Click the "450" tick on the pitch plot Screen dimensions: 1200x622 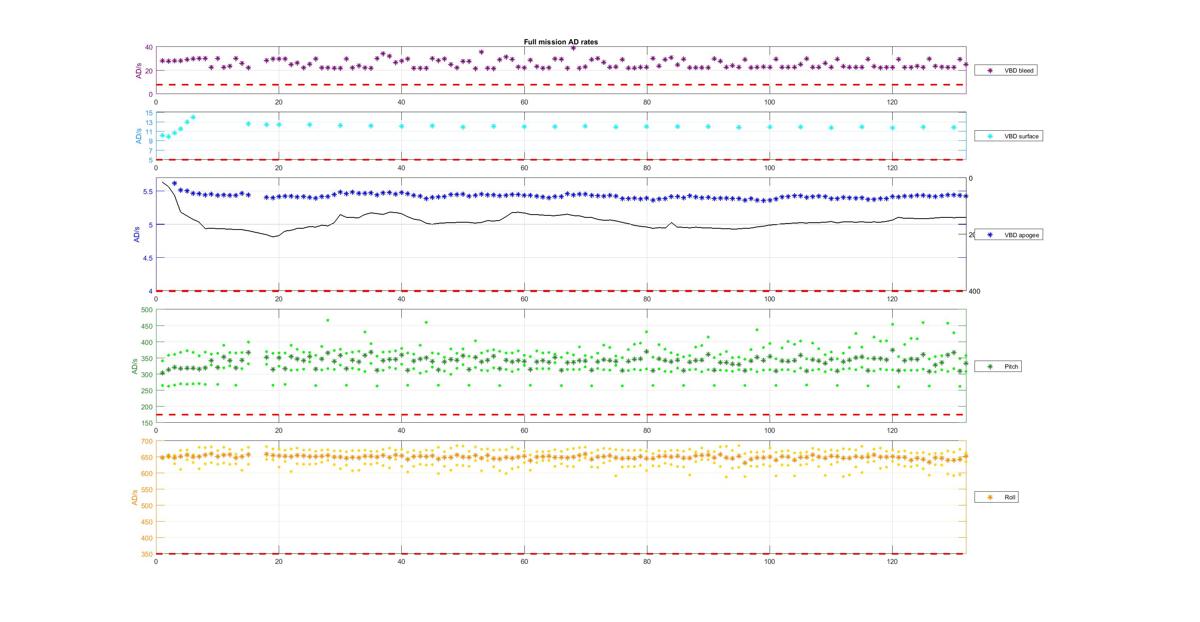[x=146, y=326]
